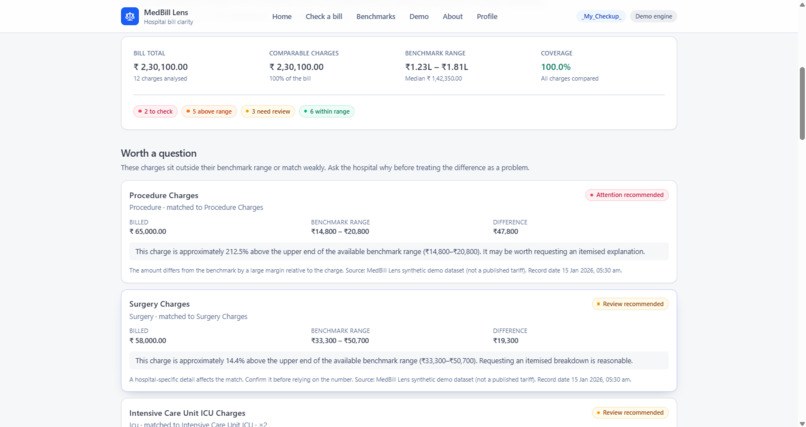Click the 'Worth a question' heading
The height and width of the screenshot is (427, 806).
click(158, 153)
